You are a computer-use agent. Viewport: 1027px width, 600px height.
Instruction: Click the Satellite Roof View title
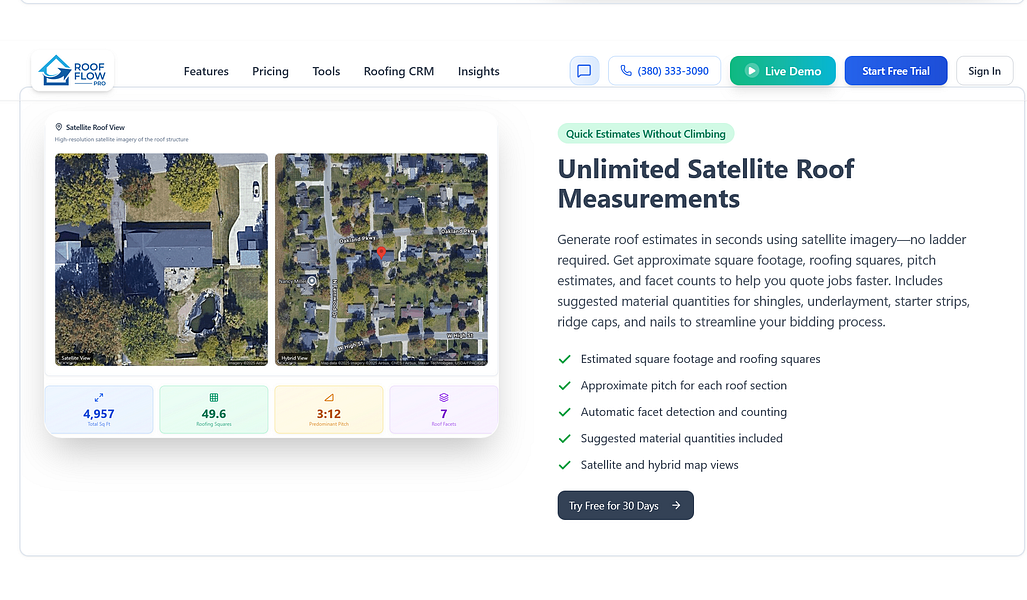point(95,127)
